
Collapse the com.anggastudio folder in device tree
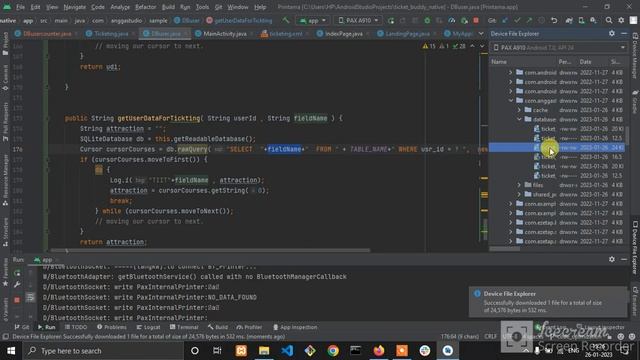tap(511, 100)
